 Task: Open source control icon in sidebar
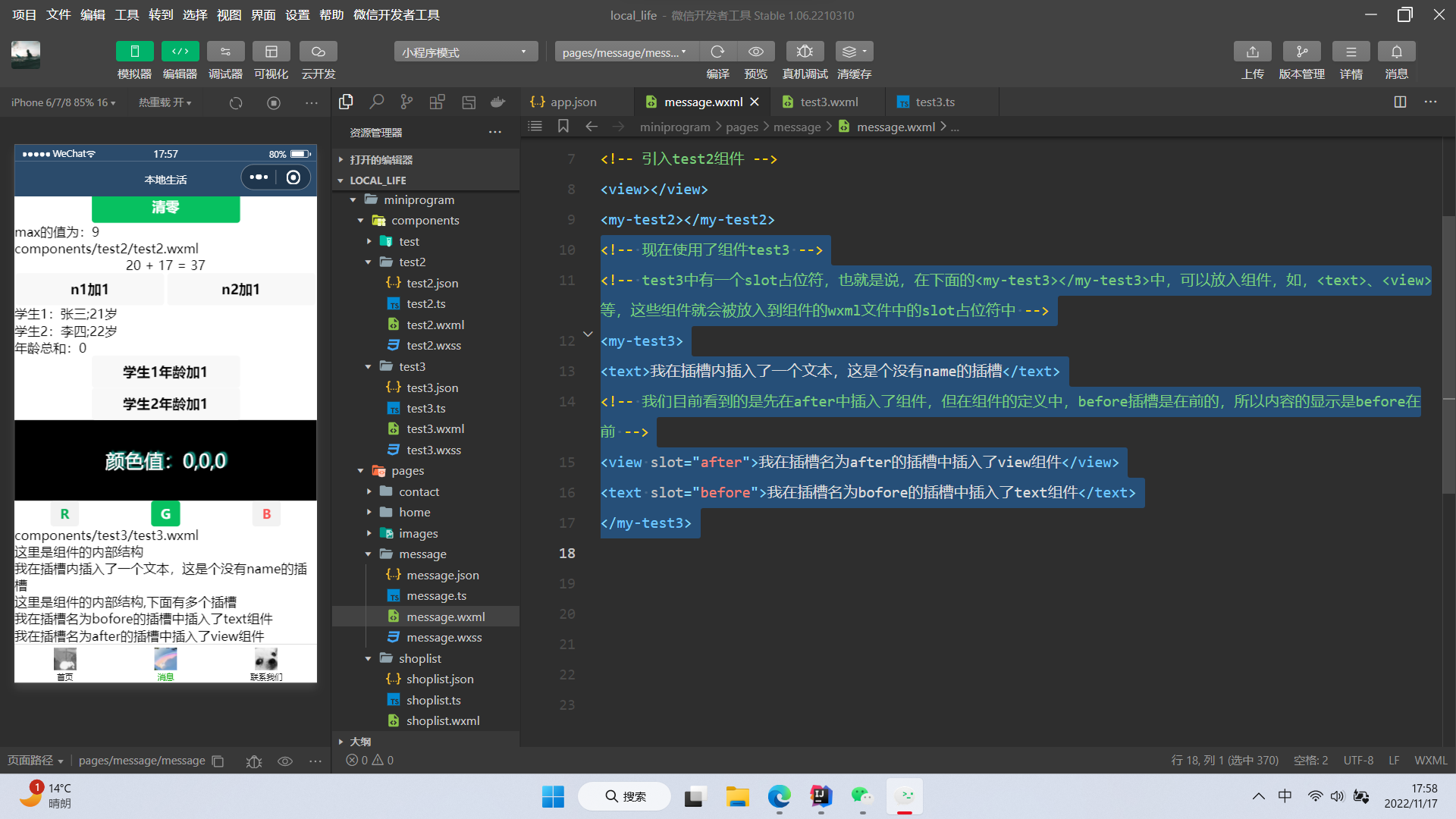pos(407,102)
